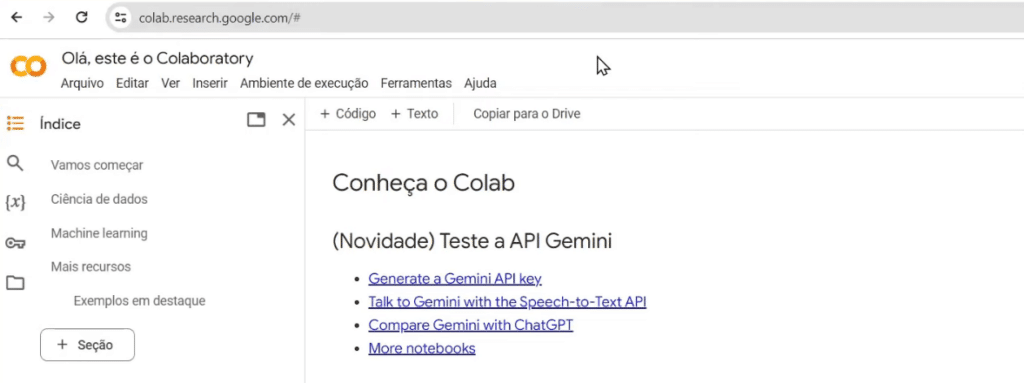Open the variables {x} panel

[15, 203]
